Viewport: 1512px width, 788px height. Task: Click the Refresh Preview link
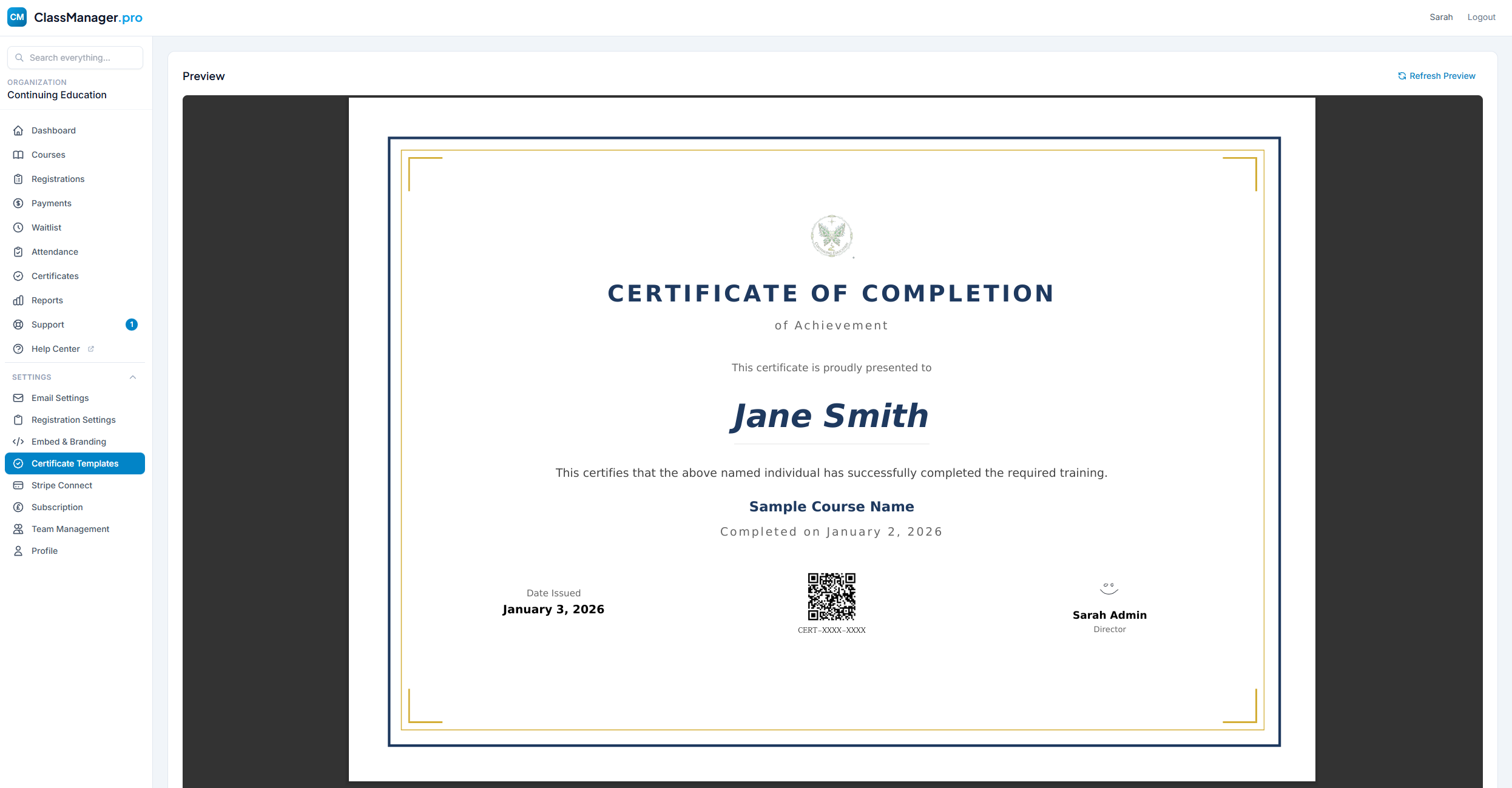(x=1437, y=76)
